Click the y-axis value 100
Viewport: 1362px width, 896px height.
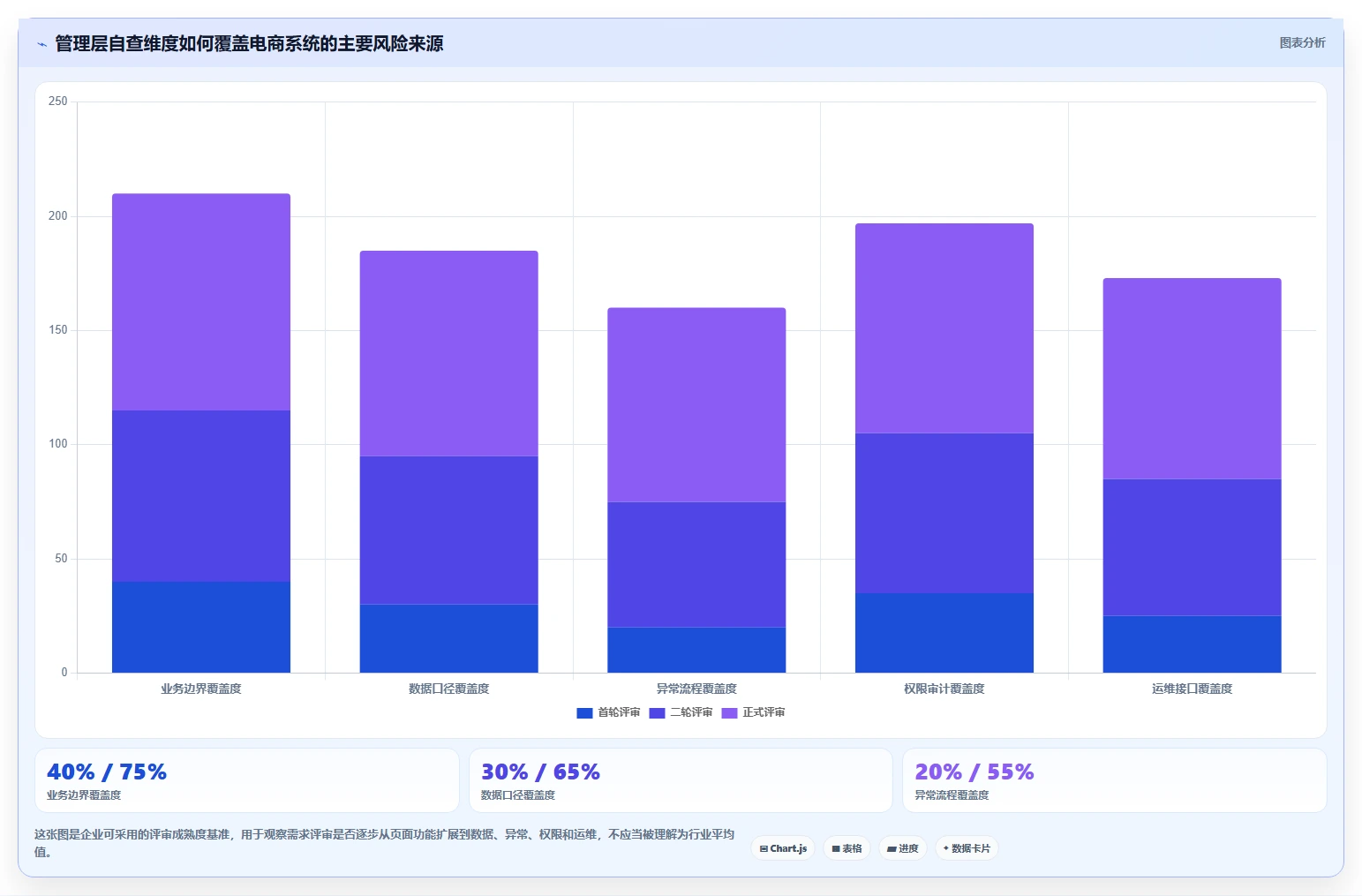tap(58, 444)
